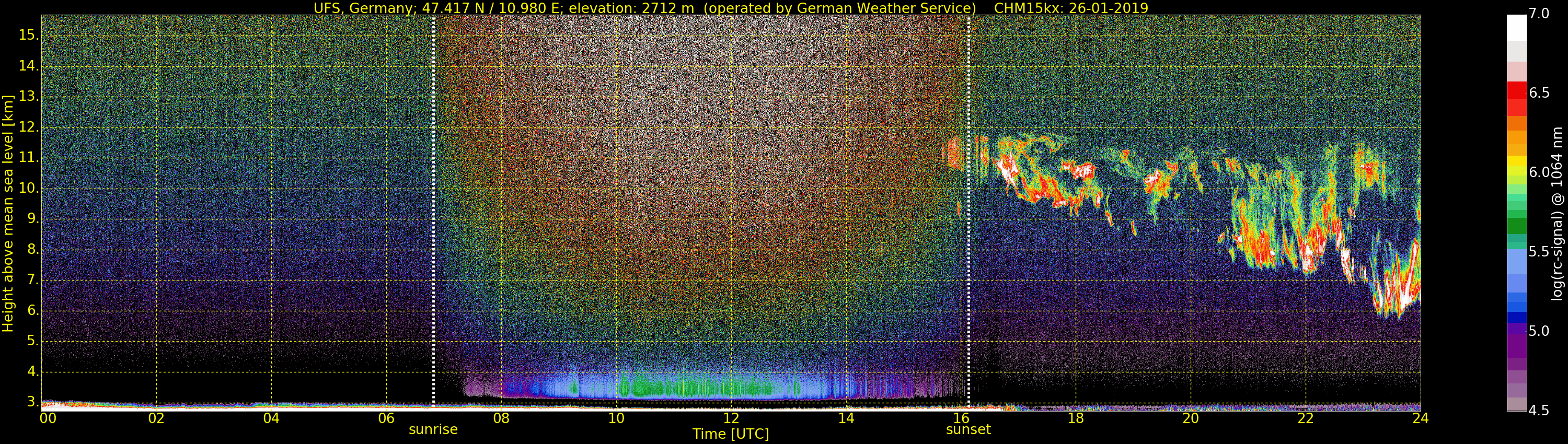This screenshot has width=1568, height=444.
Task: Click the '5.' height axis tick label
Action: click(x=32, y=341)
